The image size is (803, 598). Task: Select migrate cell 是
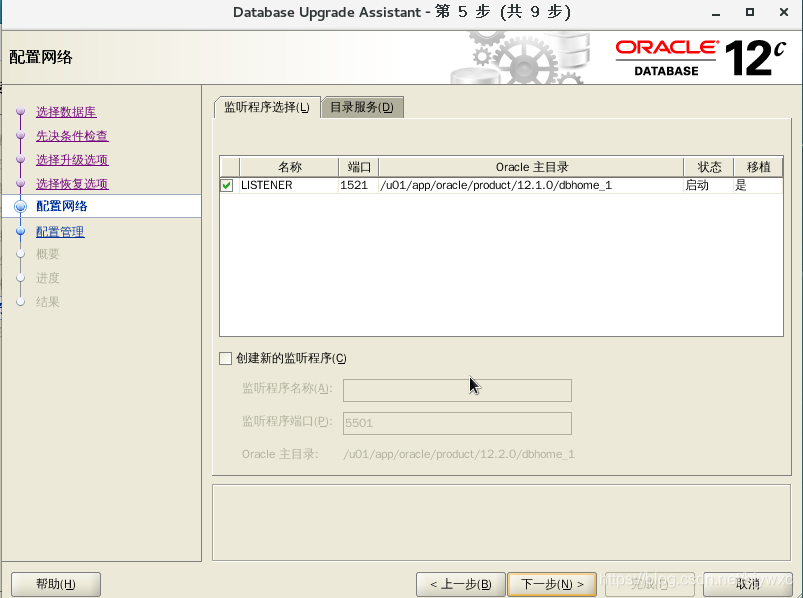point(758,185)
